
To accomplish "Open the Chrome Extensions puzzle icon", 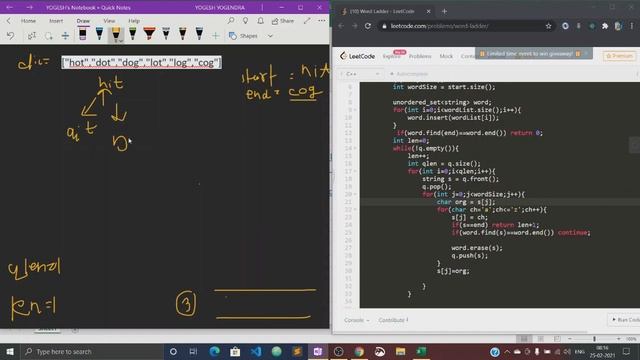I will pyautogui.click(x=605, y=26).
